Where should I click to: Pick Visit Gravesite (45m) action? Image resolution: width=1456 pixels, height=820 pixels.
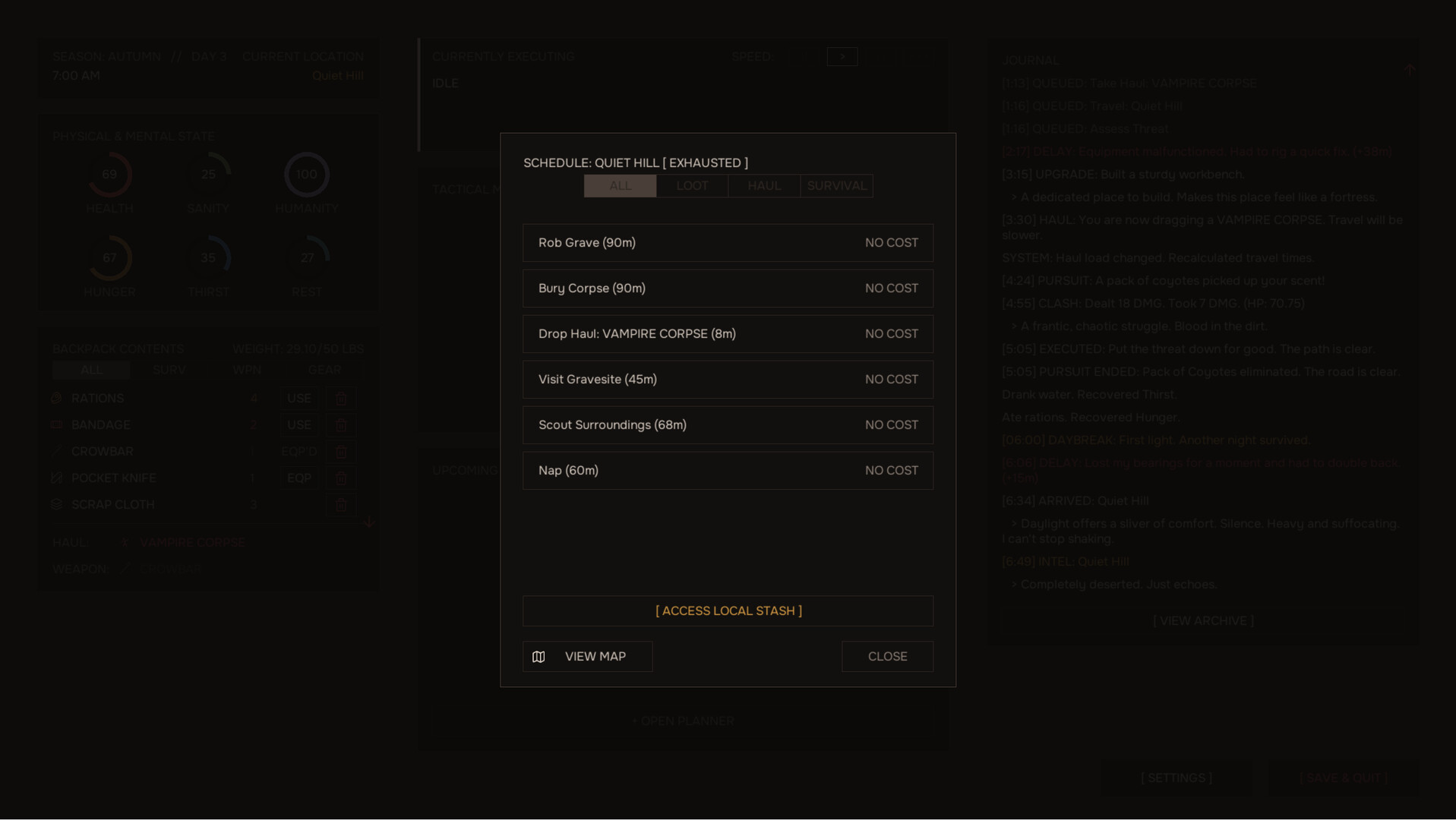pyautogui.click(x=728, y=380)
